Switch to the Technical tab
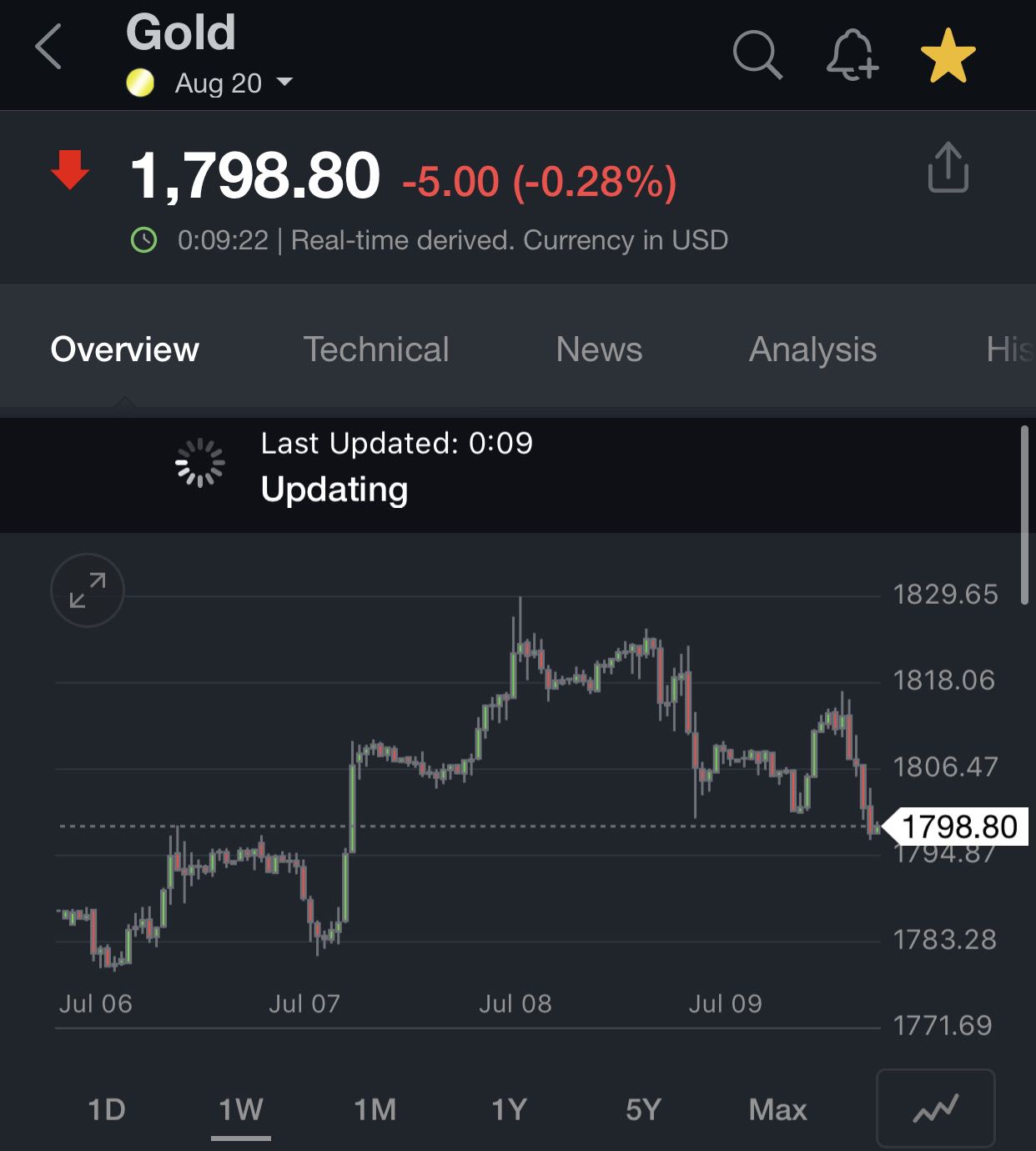 point(375,349)
